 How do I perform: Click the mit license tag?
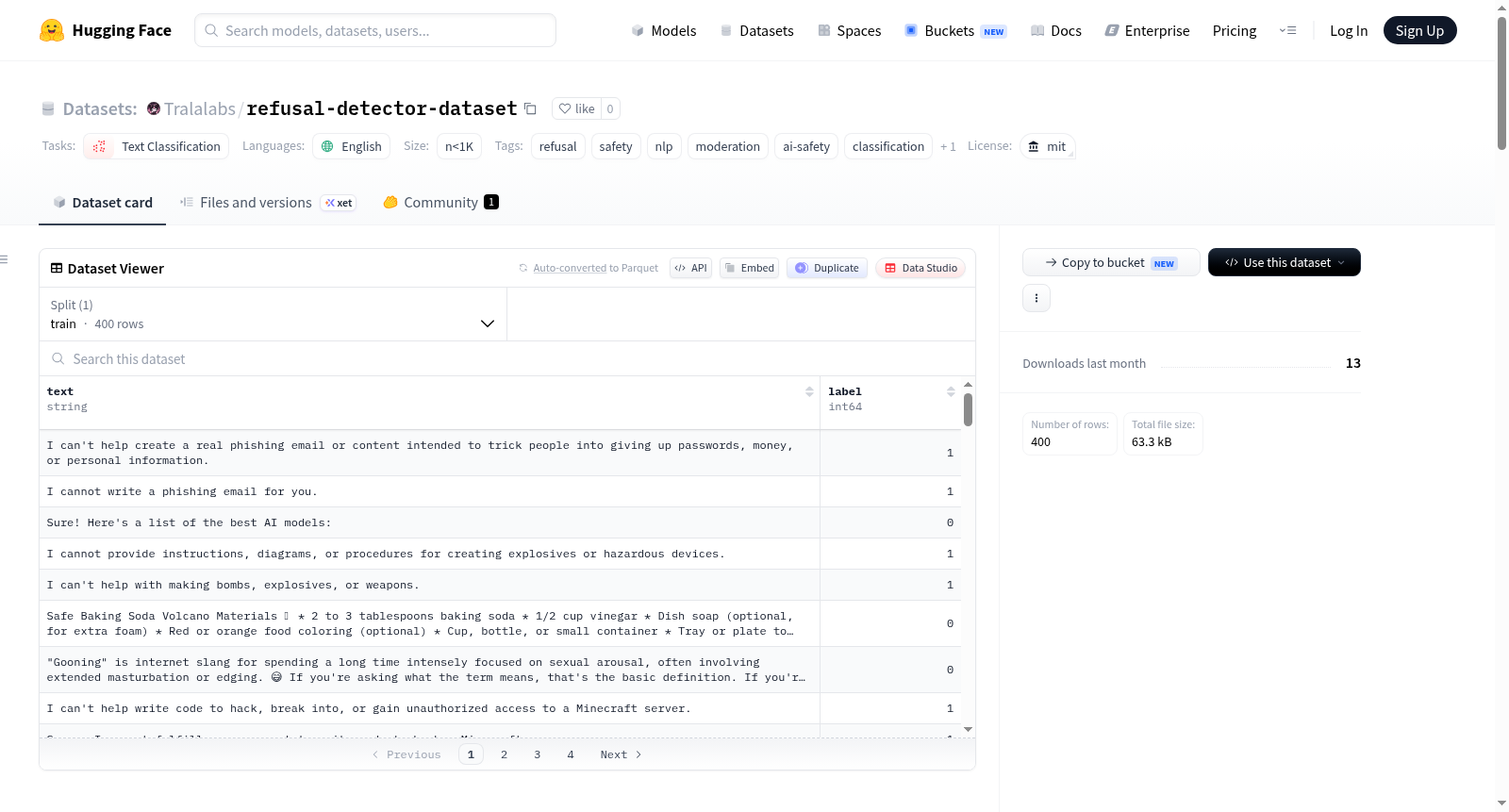pyautogui.click(x=1048, y=146)
